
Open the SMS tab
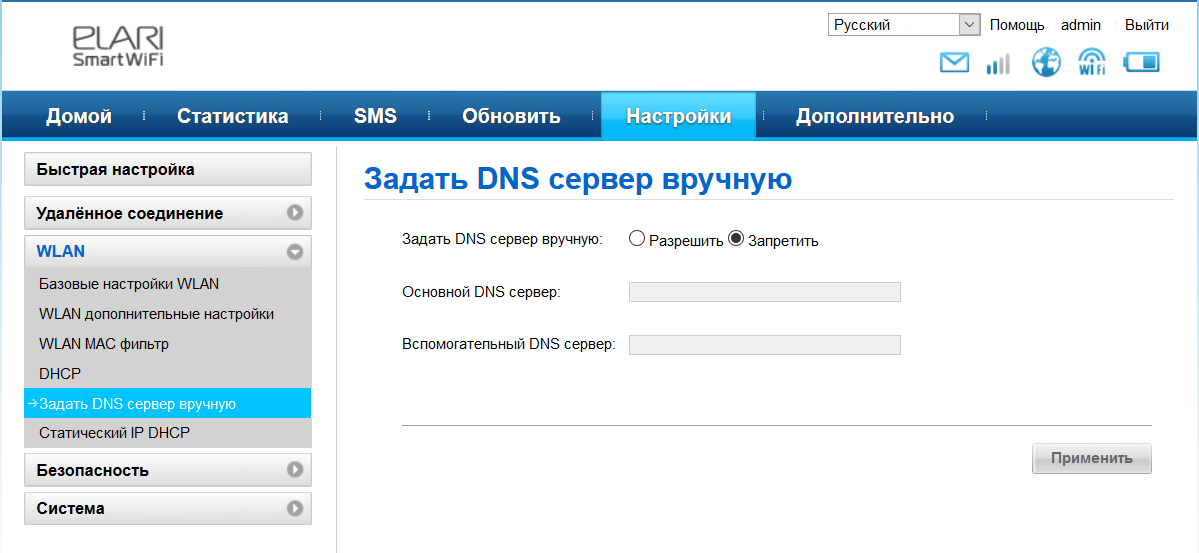coord(375,116)
